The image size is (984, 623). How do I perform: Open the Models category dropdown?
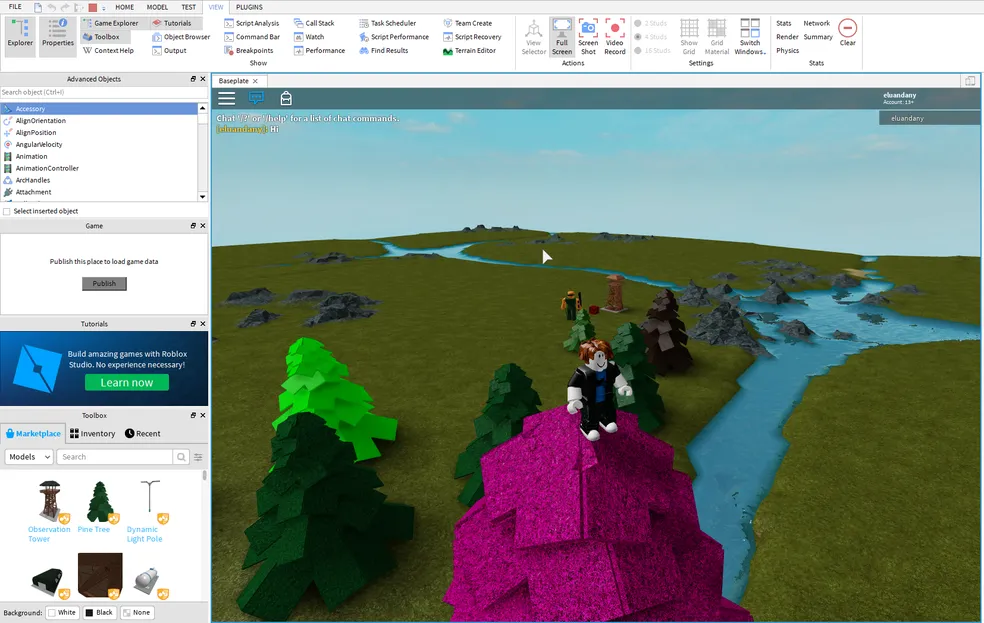click(29, 457)
